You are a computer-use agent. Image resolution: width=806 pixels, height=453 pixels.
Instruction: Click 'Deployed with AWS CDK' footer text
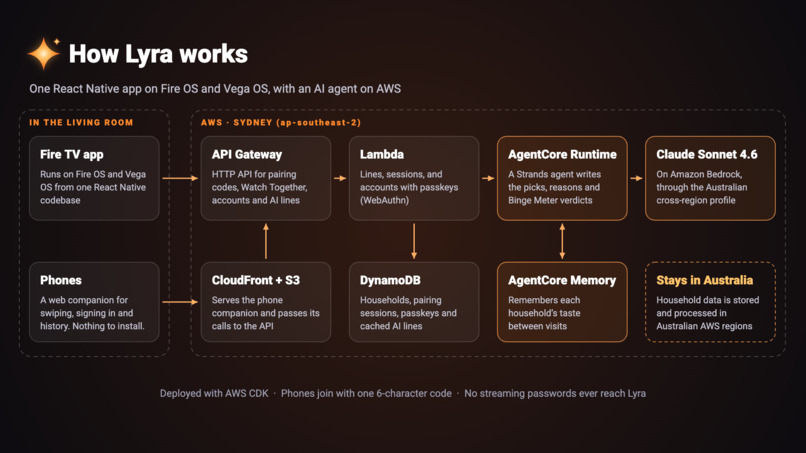[214, 393]
